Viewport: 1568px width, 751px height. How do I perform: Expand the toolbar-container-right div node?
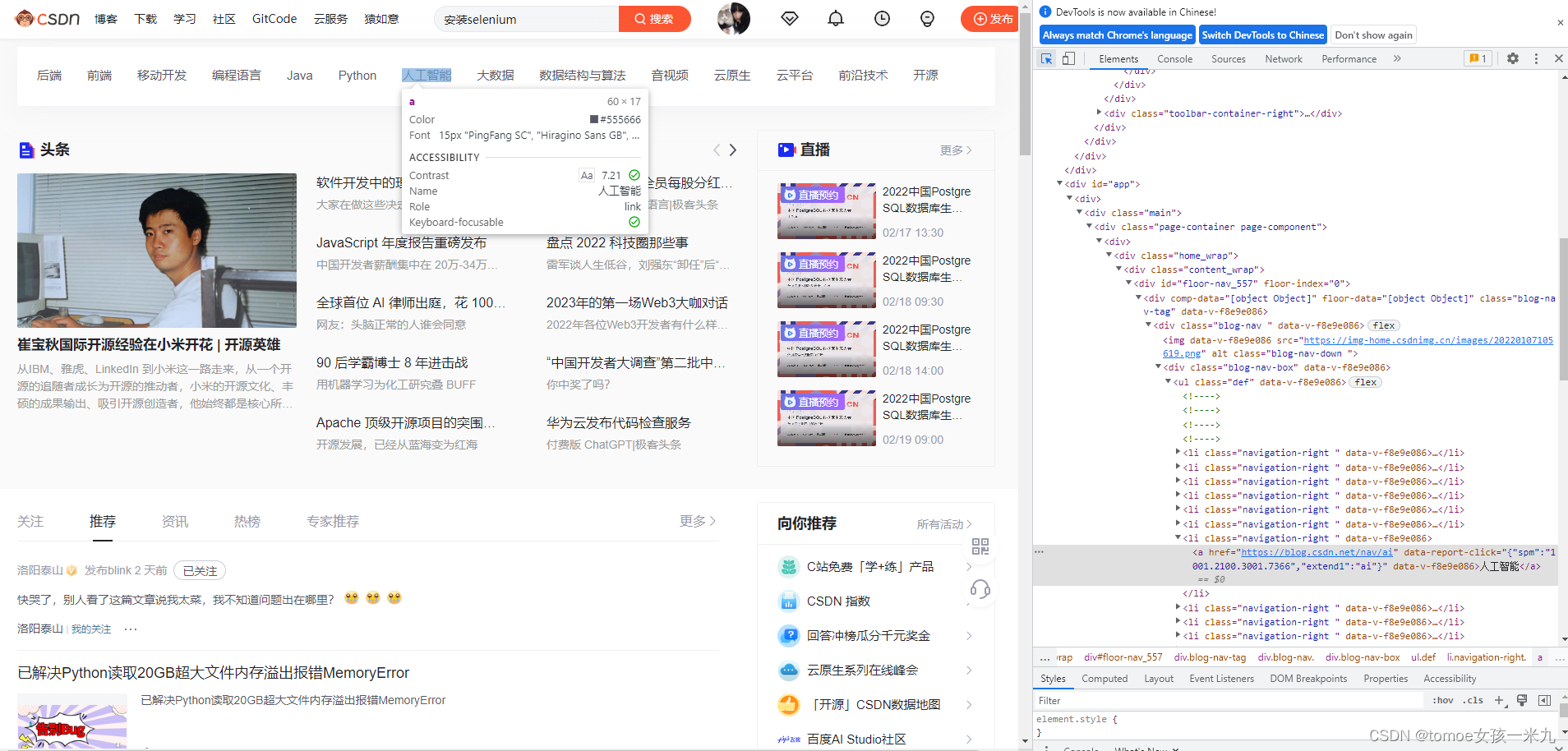(x=1099, y=113)
